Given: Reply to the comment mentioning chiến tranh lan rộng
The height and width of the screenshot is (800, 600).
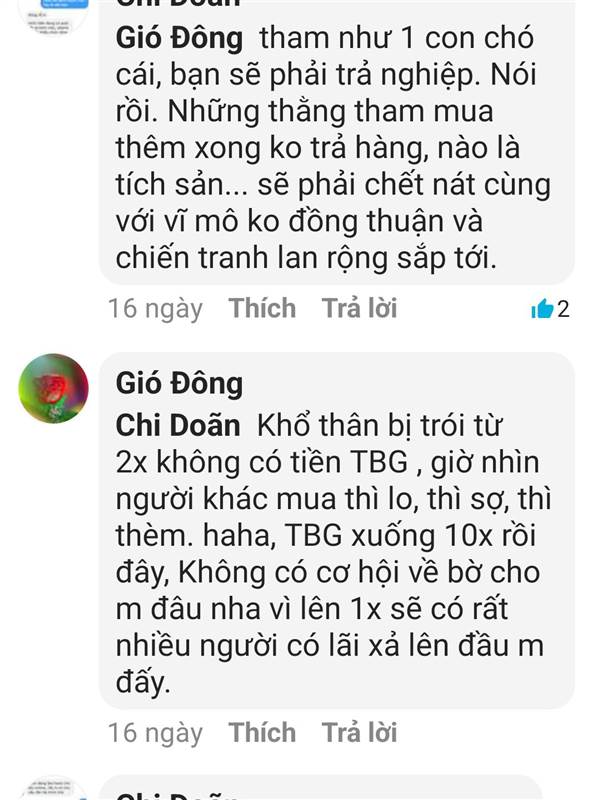Looking at the screenshot, I should 359,308.
